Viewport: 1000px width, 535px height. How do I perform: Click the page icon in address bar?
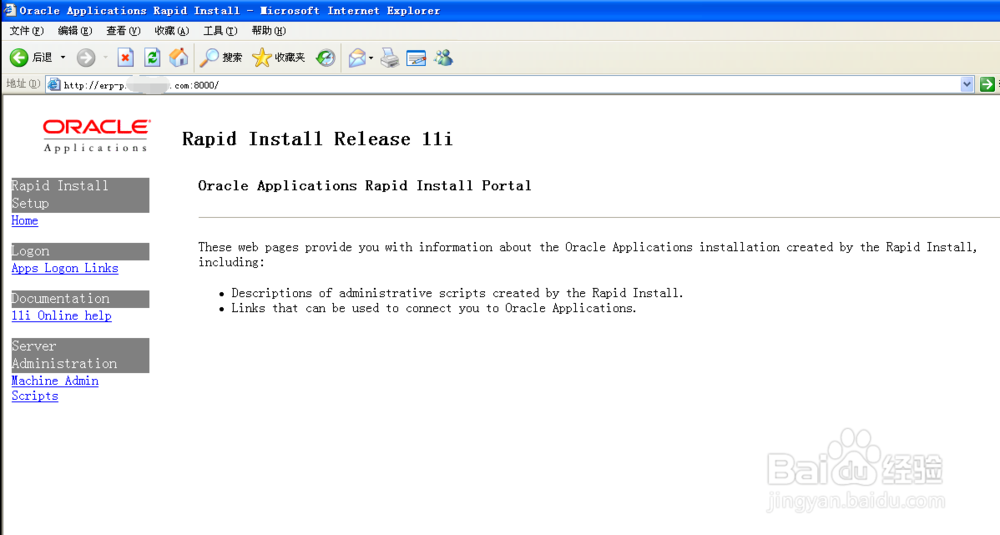54,84
